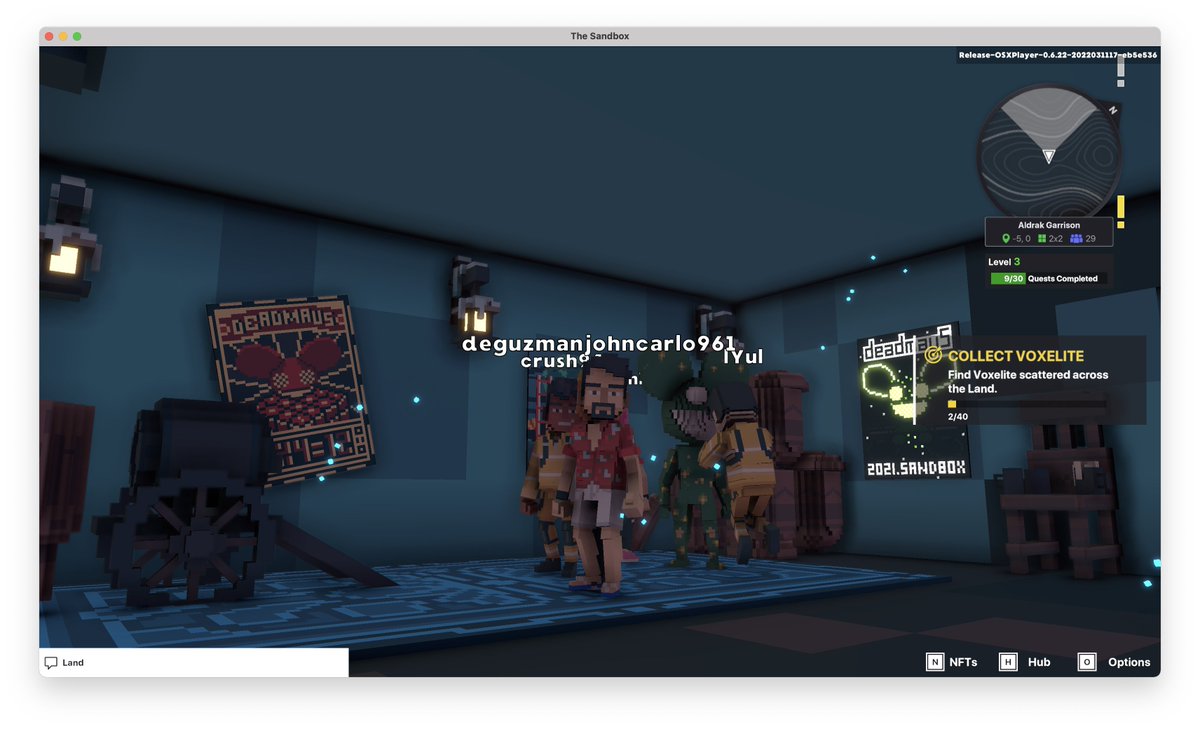
Task: Click the O key icon for Options
Action: pyautogui.click(x=1086, y=662)
